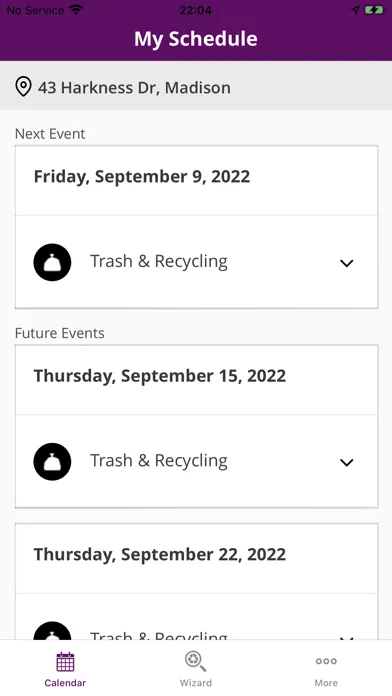Viewport: 392px width, 696px height.
Task: Expand the chevron under September 22 event
Action: (x=346, y=638)
